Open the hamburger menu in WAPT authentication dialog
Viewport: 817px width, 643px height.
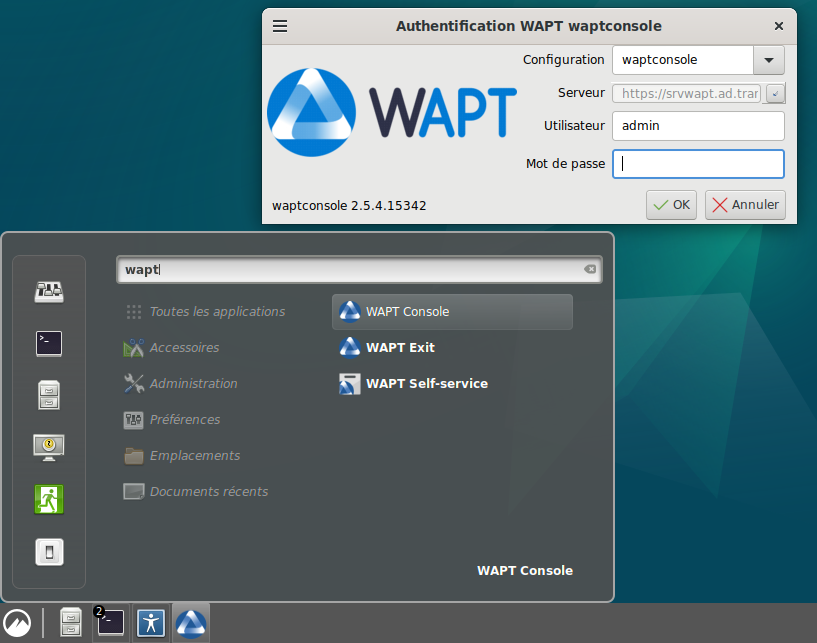(x=280, y=26)
